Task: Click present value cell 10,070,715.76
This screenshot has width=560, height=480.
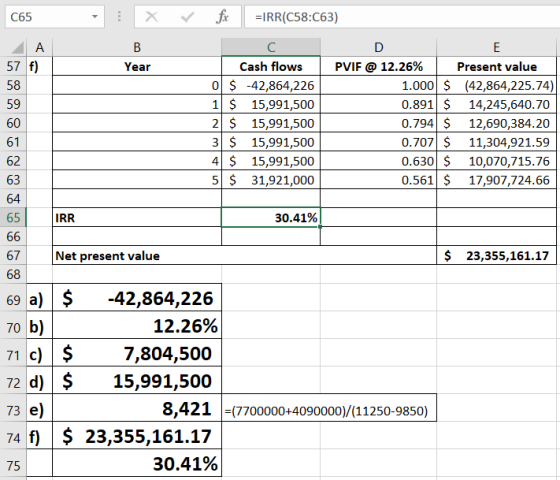Action: pyautogui.click(x=496, y=161)
